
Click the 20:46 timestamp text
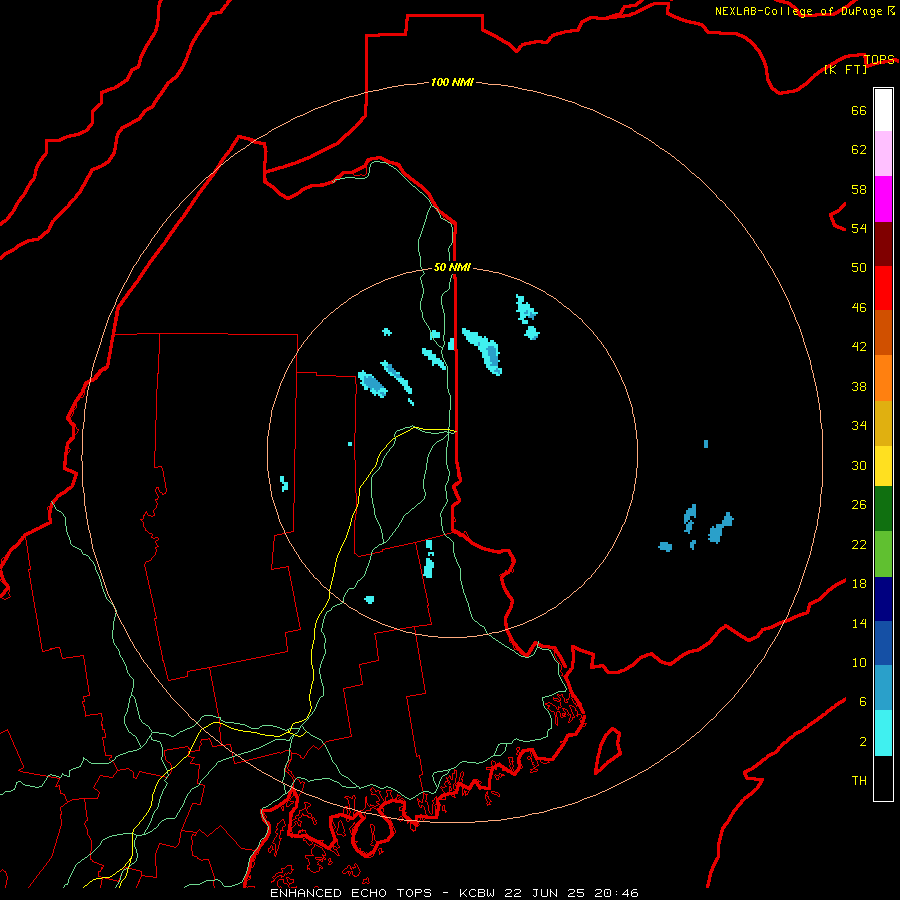tap(616, 893)
